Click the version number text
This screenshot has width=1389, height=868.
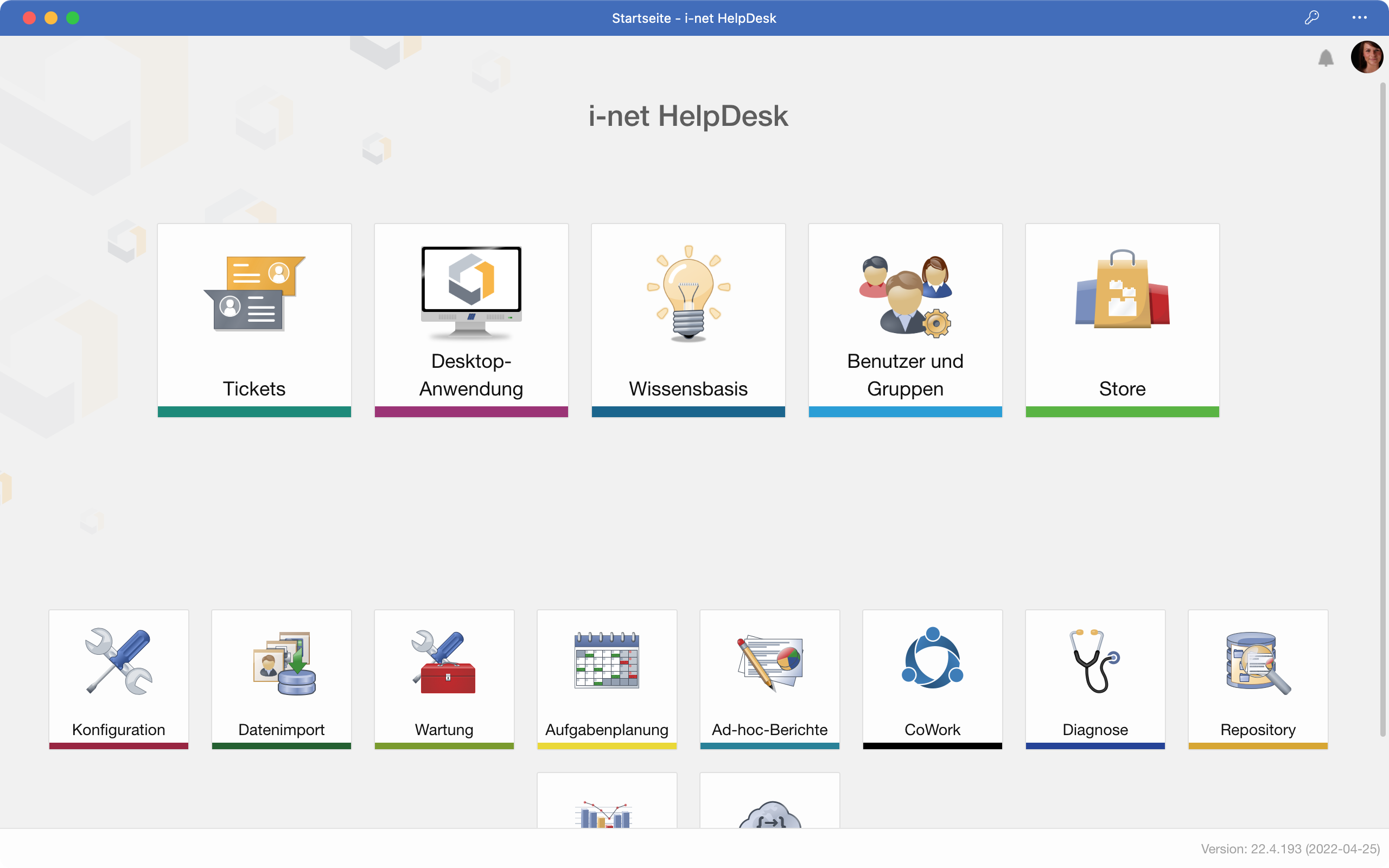click(x=1290, y=848)
